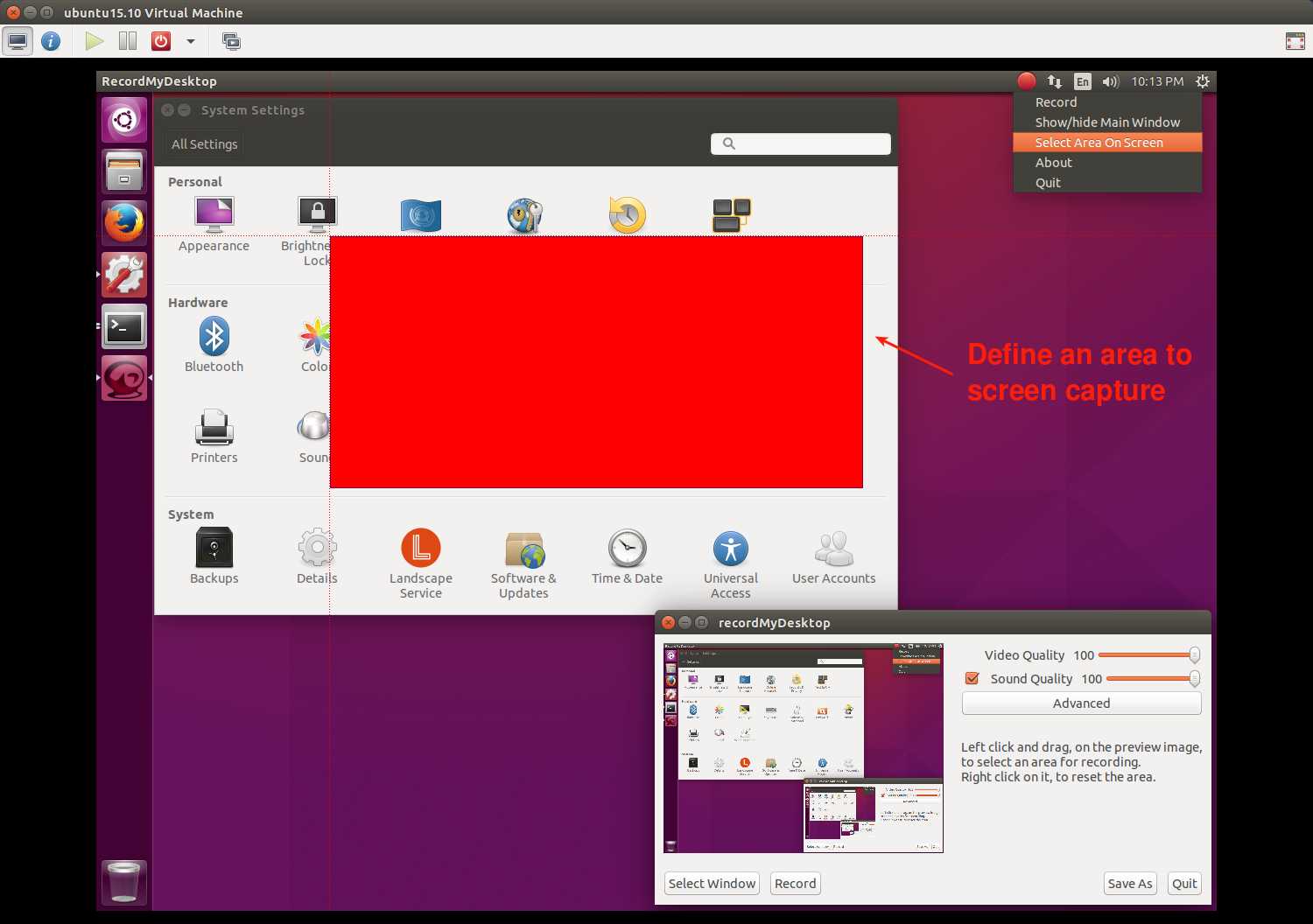Choose Select Area On Screen
1313x924 pixels.
tap(1107, 143)
